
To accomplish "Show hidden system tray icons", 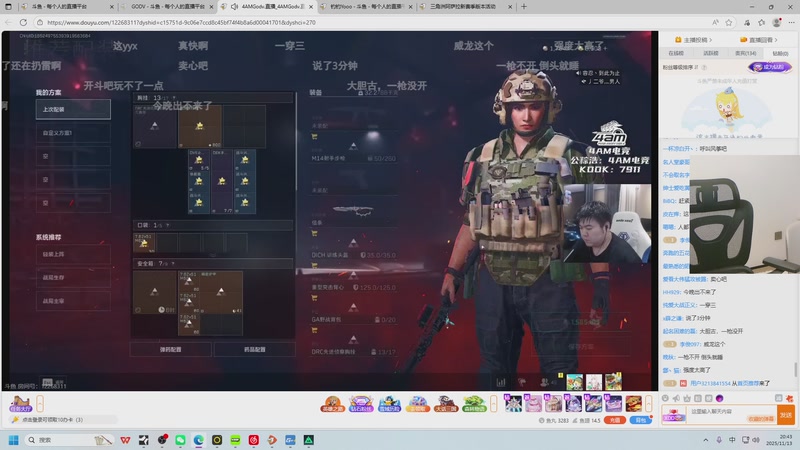I will click(706, 440).
